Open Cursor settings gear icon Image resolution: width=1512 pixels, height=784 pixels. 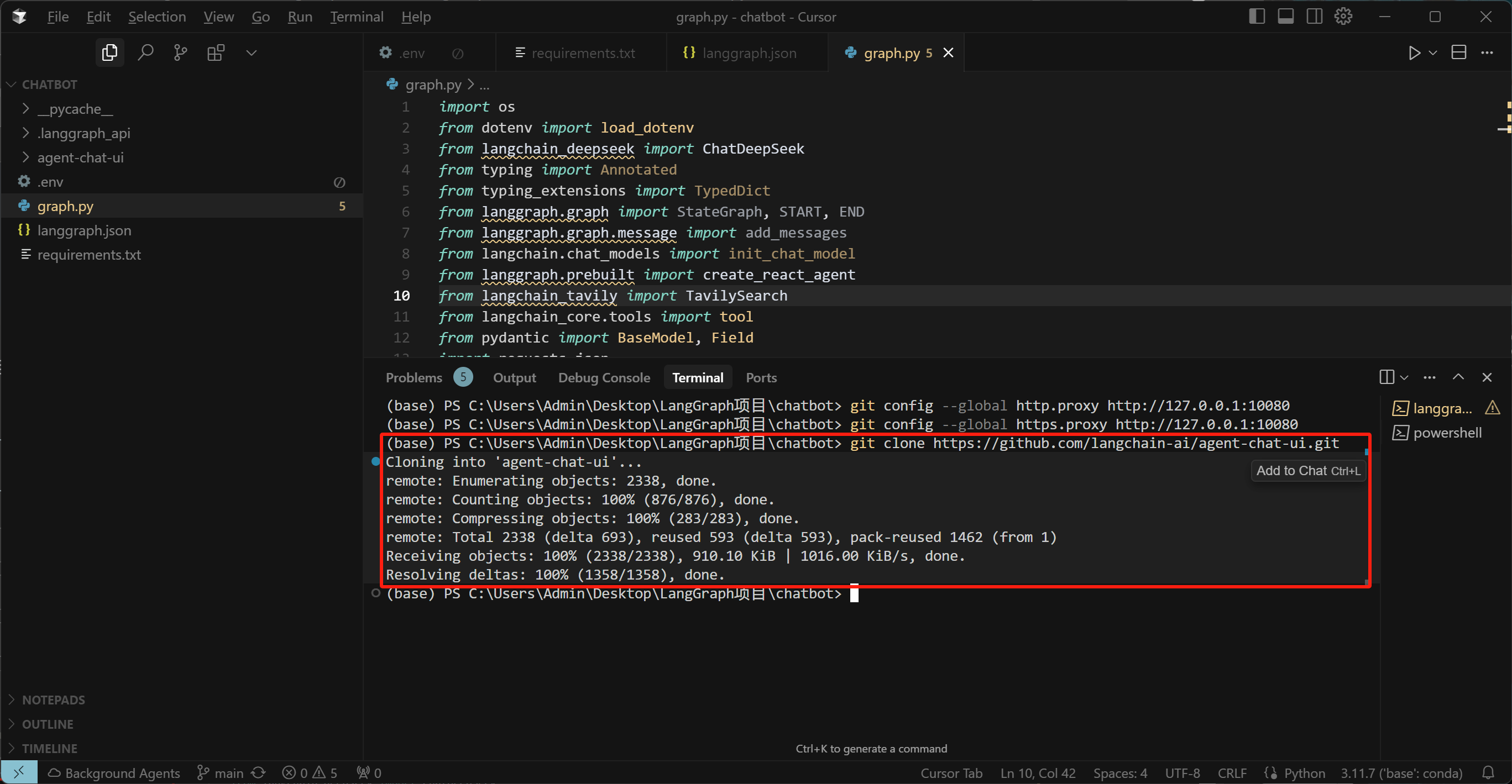click(x=1343, y=17)
